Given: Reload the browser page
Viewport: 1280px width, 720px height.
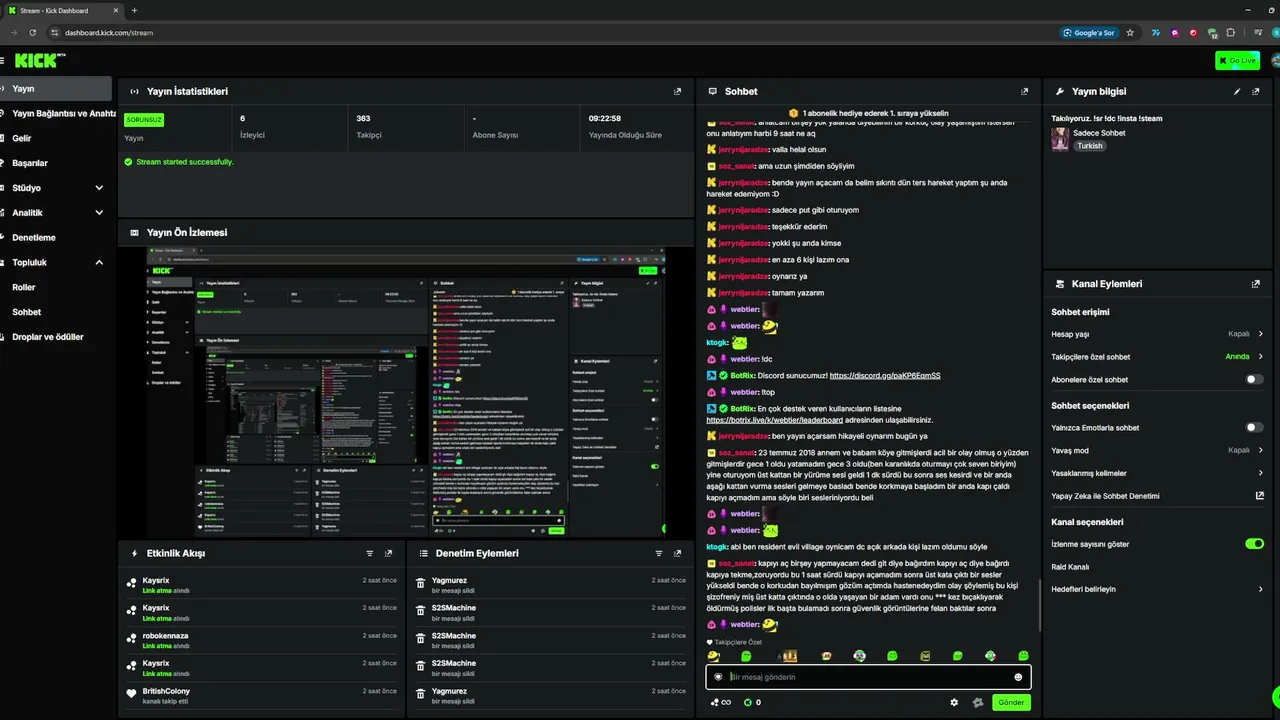Looking at the screenshot, I should 32,32.
